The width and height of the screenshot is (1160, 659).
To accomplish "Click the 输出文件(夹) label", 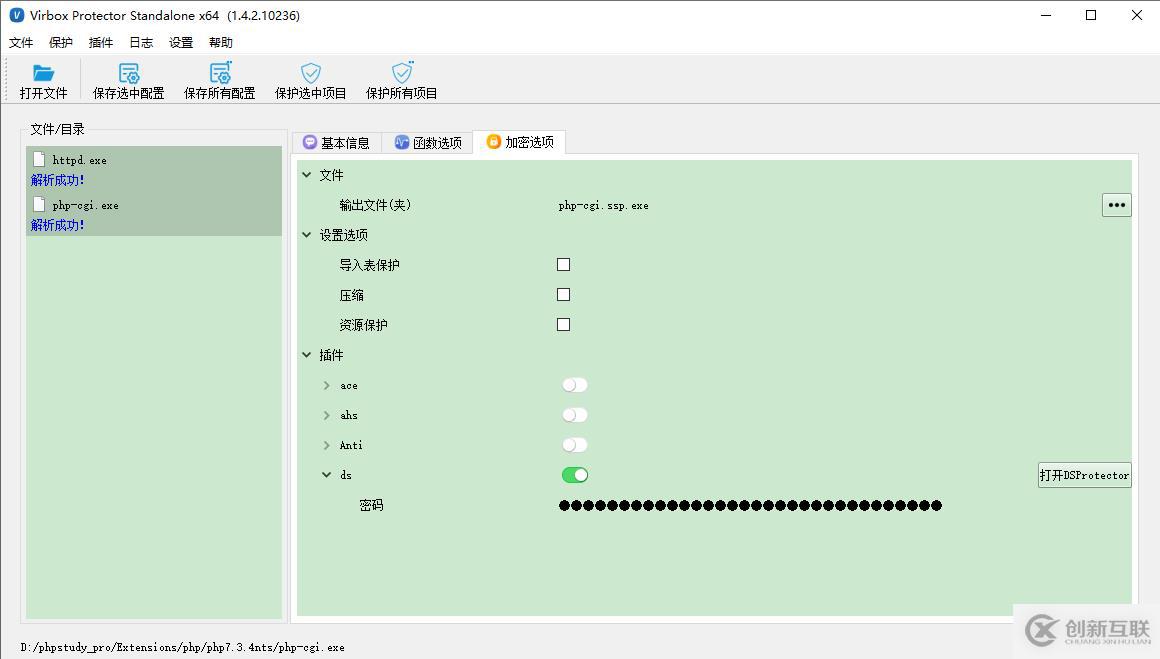I will click(x=375, y=205).
